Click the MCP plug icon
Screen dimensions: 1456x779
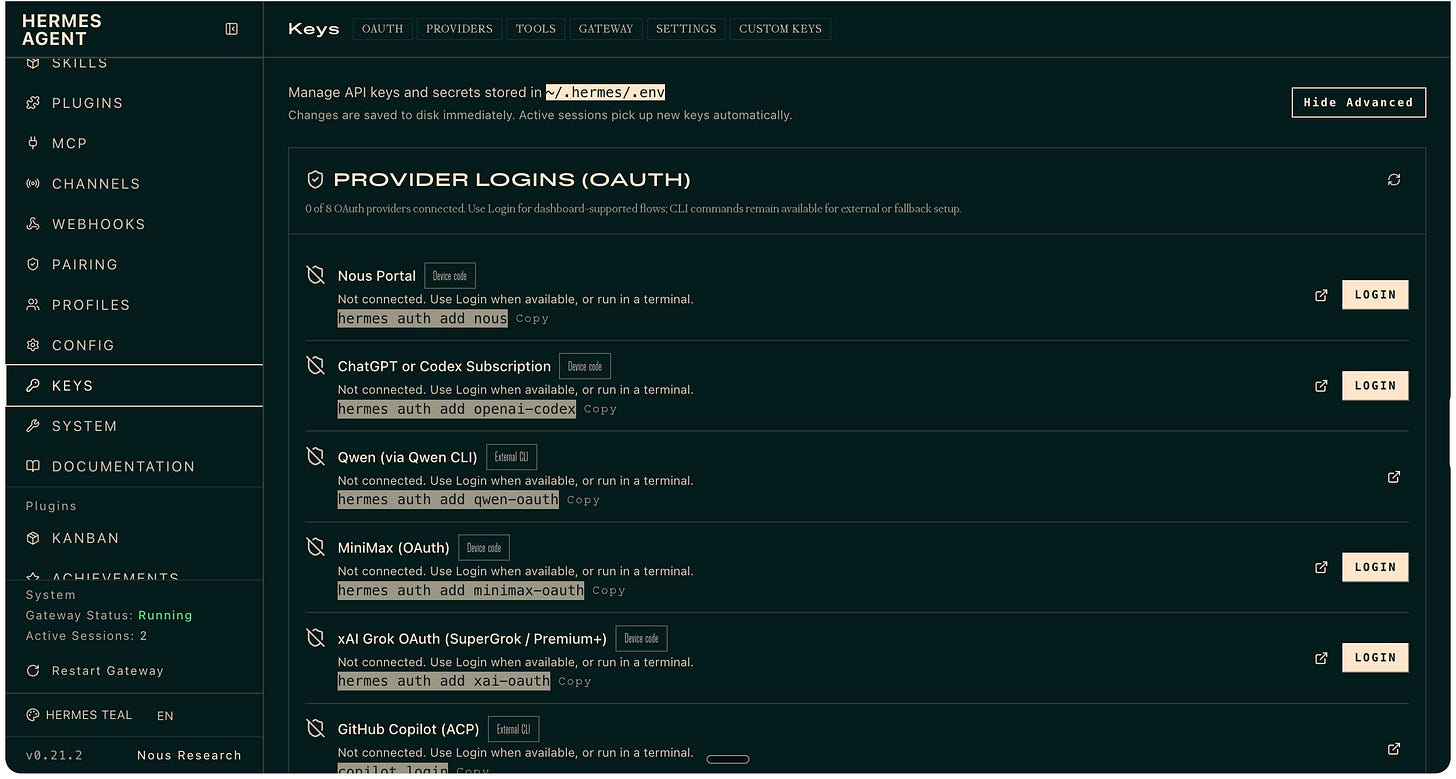pos(33,143)
